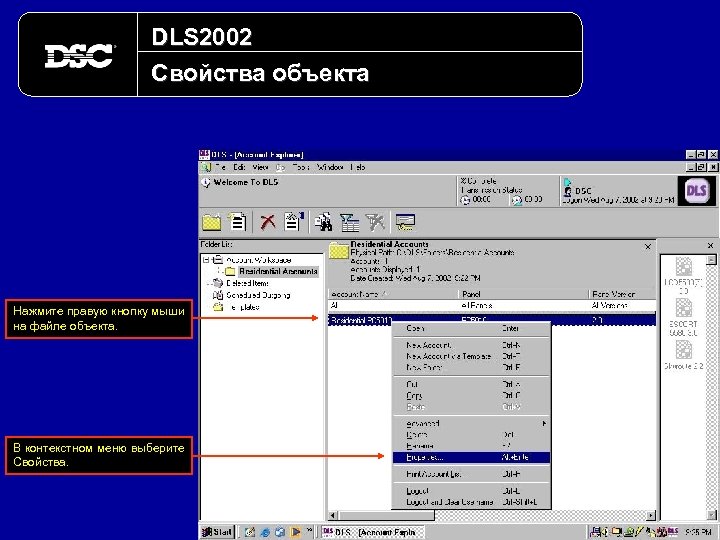Click the All Versions filter cell

tap(622, 305)
